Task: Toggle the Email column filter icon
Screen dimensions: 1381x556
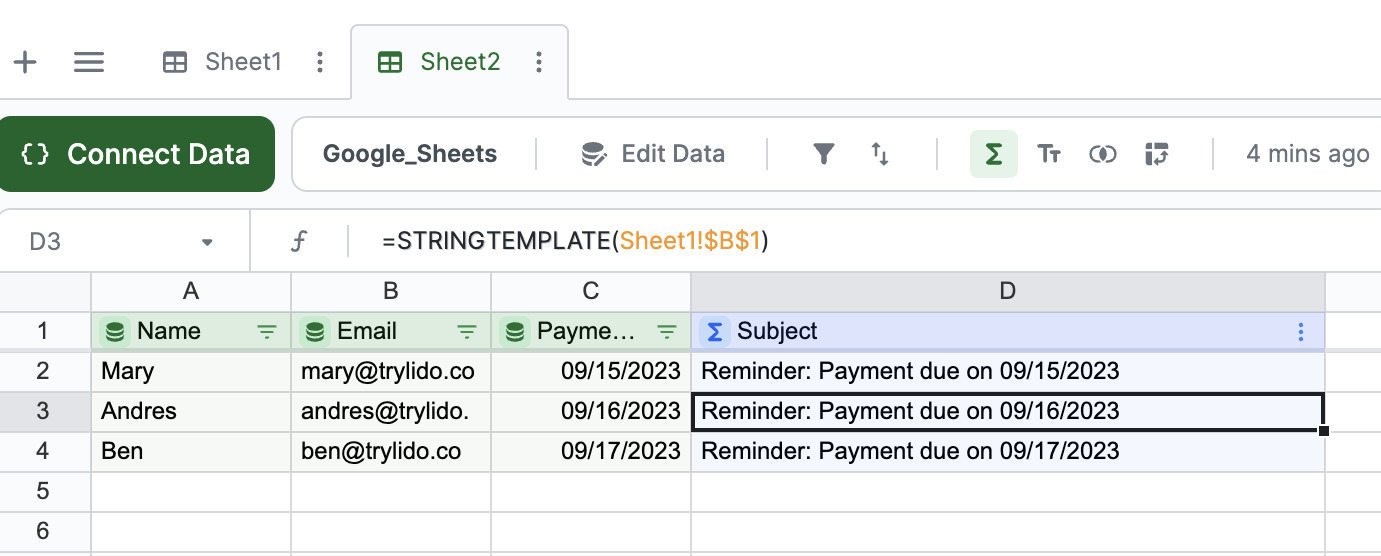Action: coord(467,332)
